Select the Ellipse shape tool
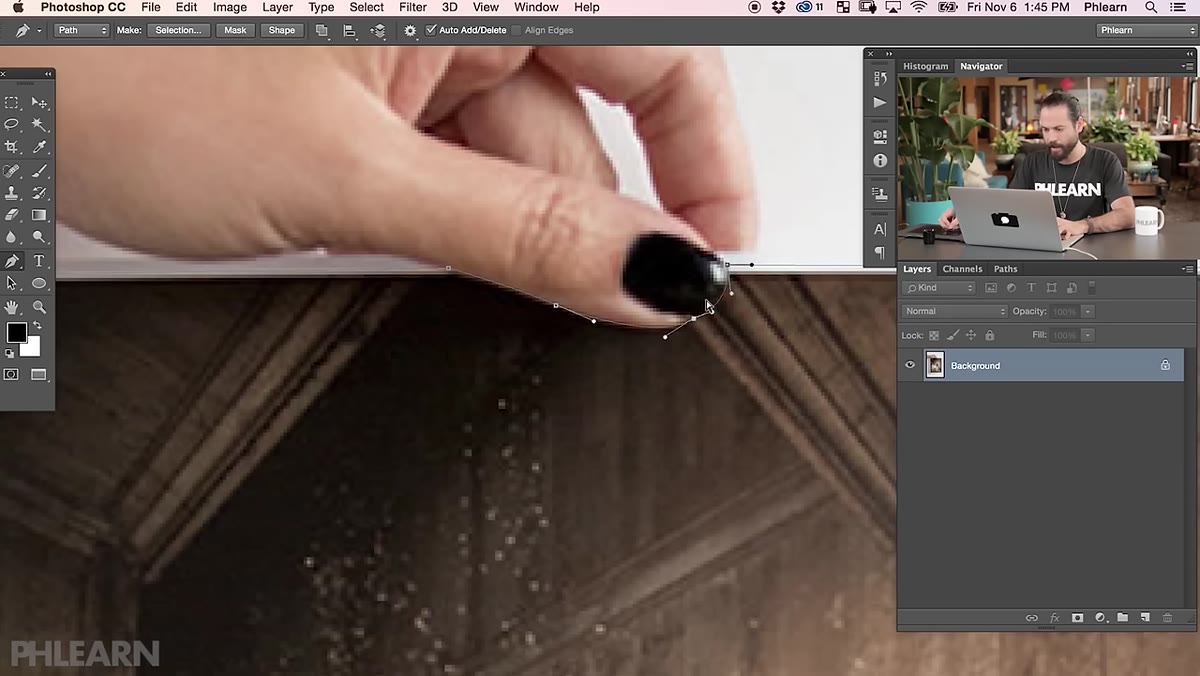This screenshot has width=1200, height=676. pos(39,283)
